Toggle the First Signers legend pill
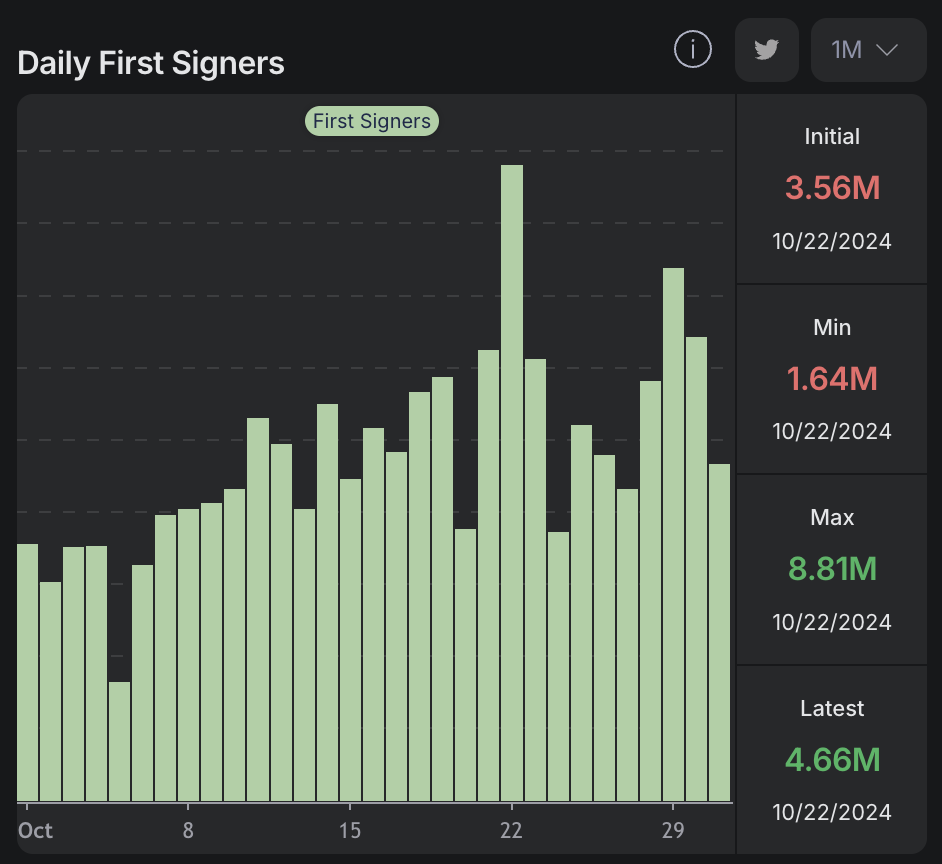942x864 pixels. coord(372,121)
